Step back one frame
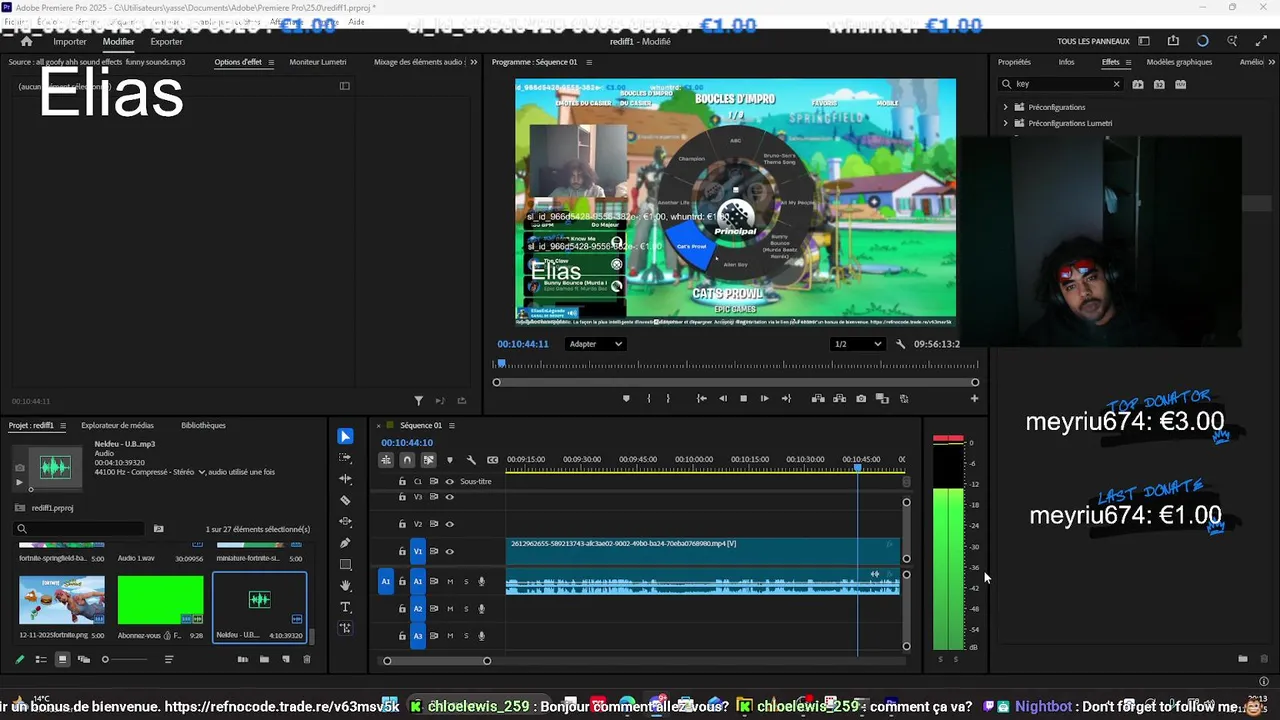The image size is (1280, 720). (x=722, y=399)
